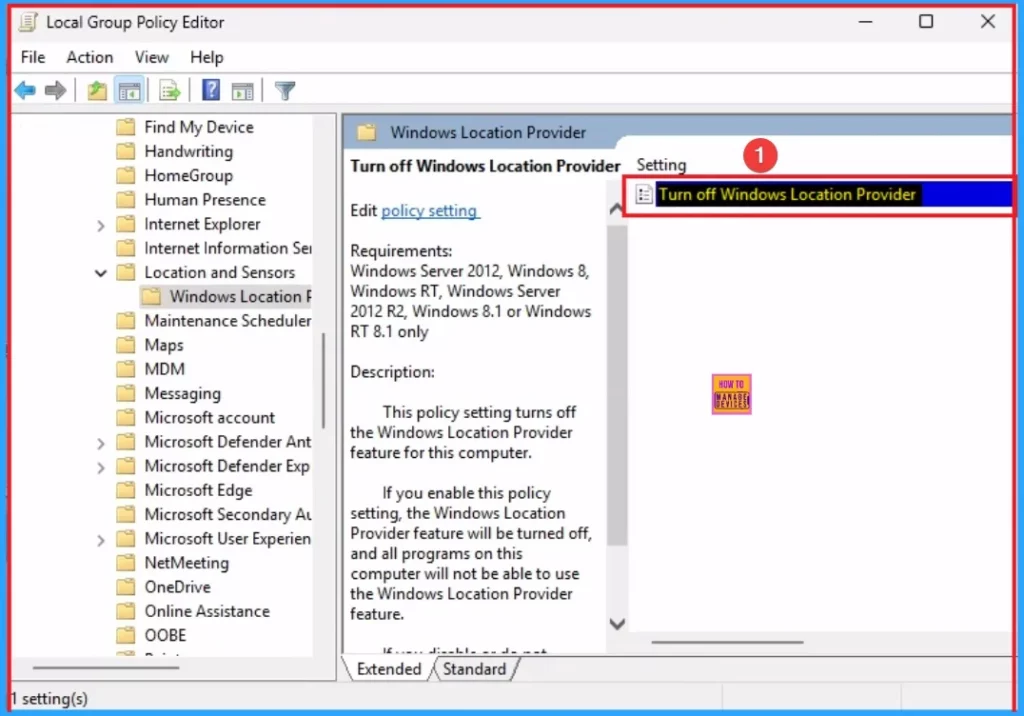Screen dimensions: 1024x716
Task: Toggle the Show/Hide Console Tree icon
Action: pyautogui.click(x=129, y=90)
